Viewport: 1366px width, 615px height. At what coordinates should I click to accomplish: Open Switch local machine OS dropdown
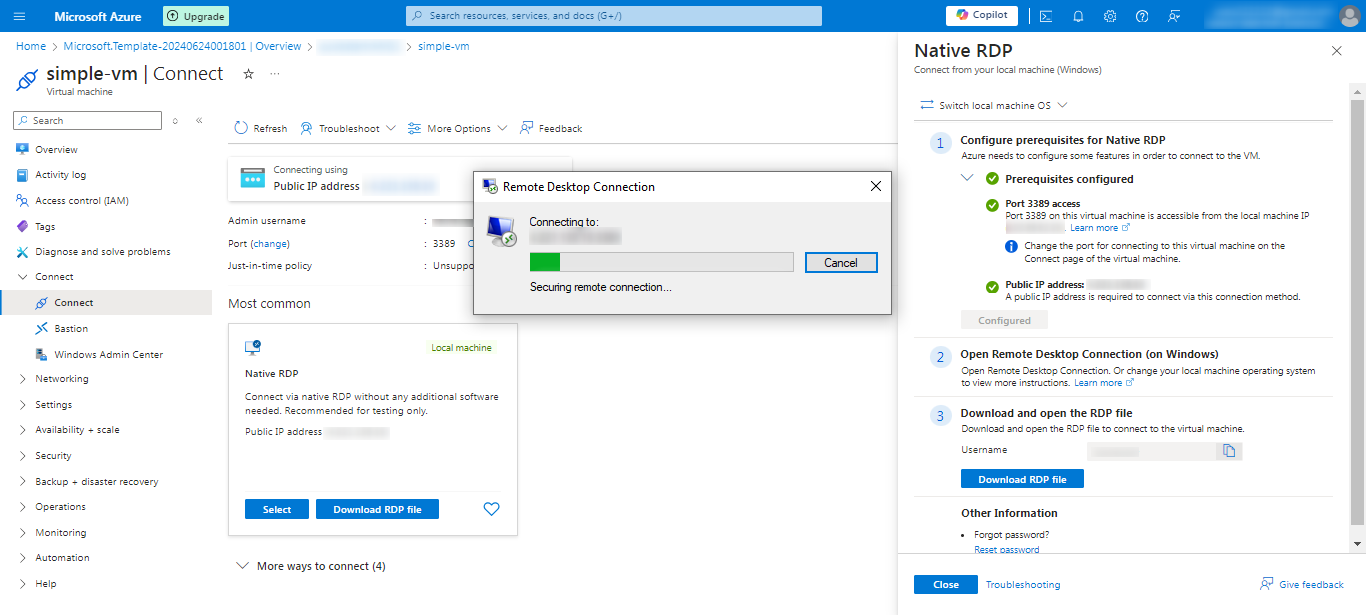(x=994, y=105)
